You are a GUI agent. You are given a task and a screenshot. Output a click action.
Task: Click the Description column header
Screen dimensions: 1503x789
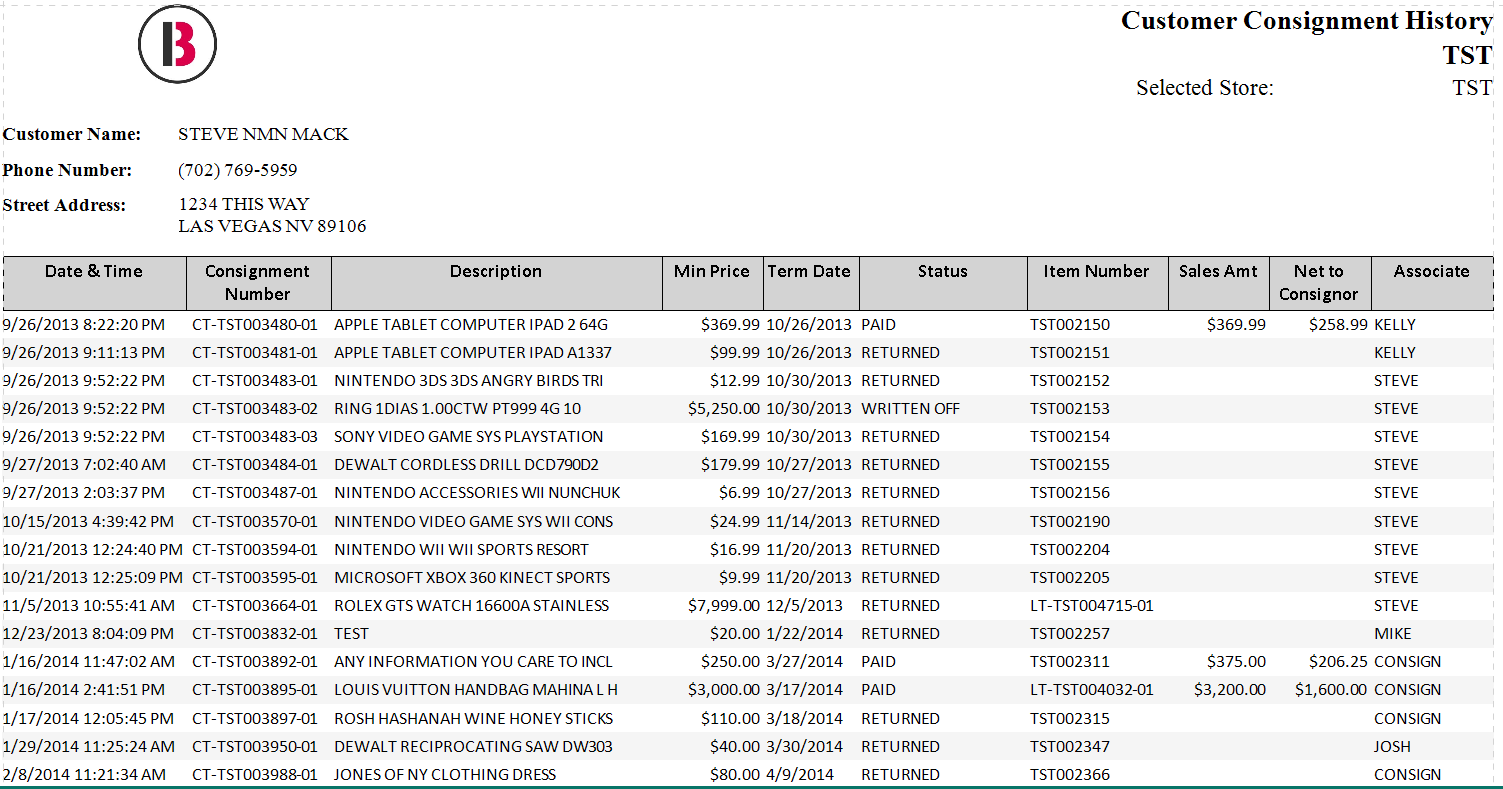(496, 283)
